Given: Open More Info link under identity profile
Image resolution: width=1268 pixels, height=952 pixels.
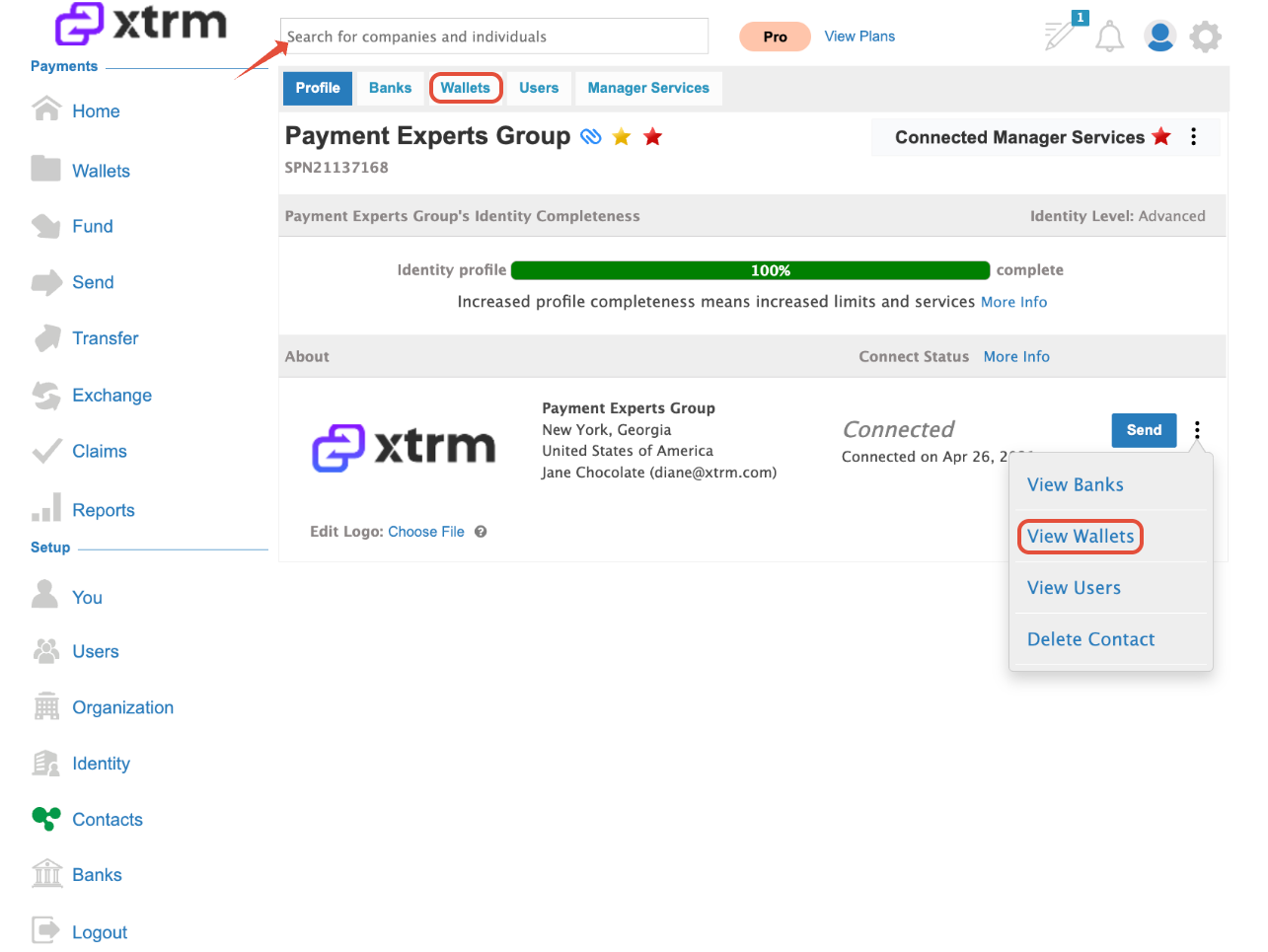Looking at the screenshot, I should click(x=1014, y=302).
